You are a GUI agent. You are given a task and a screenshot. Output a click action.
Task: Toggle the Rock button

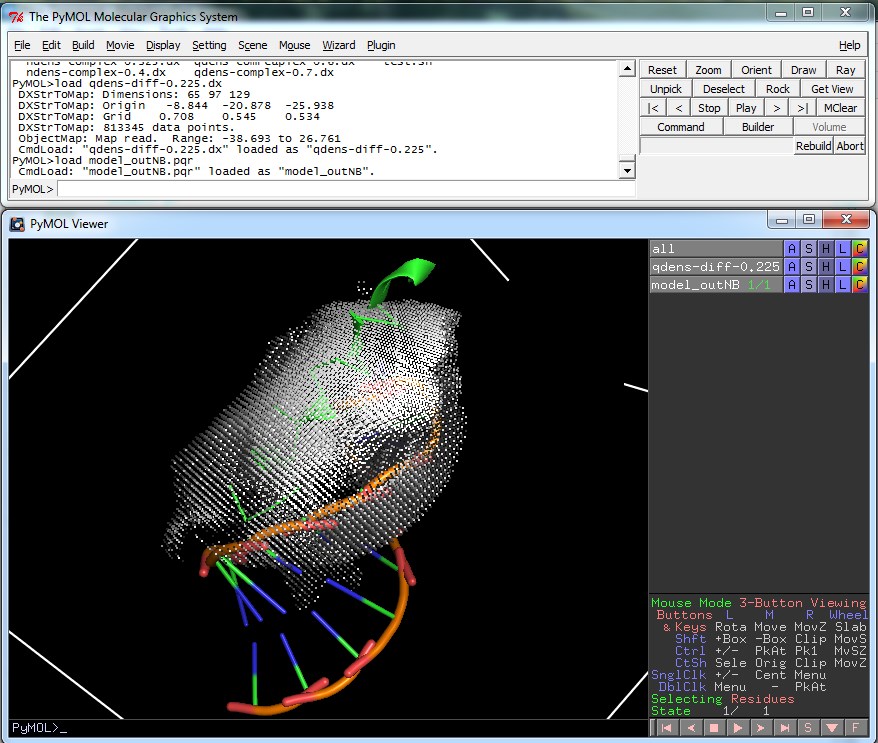click(777, 89)
